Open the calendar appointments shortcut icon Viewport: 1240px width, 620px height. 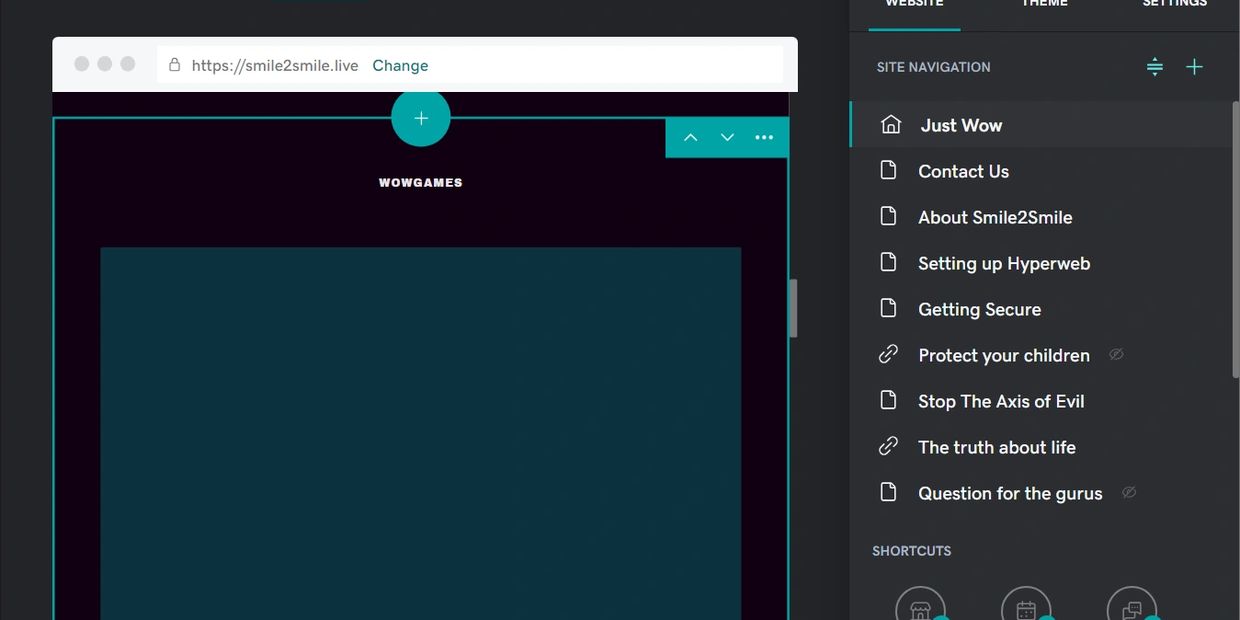(1026, 606)
